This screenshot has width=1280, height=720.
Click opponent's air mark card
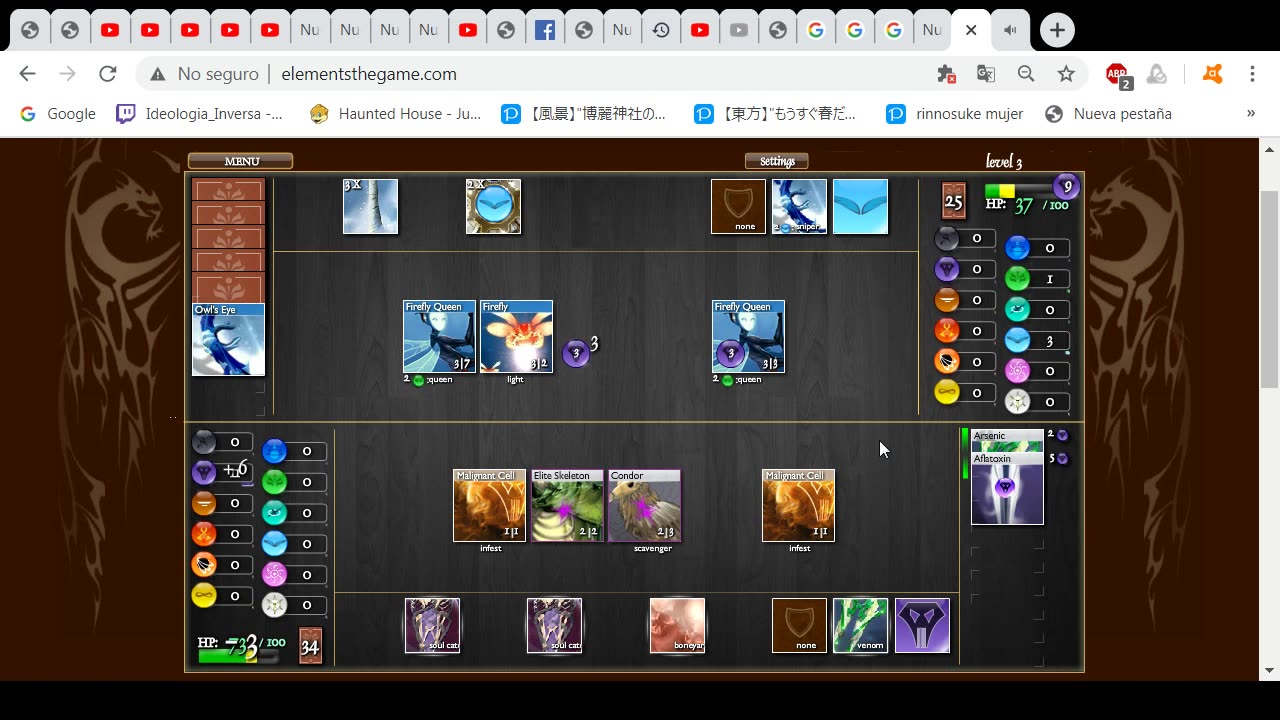(x=860, y=207)
